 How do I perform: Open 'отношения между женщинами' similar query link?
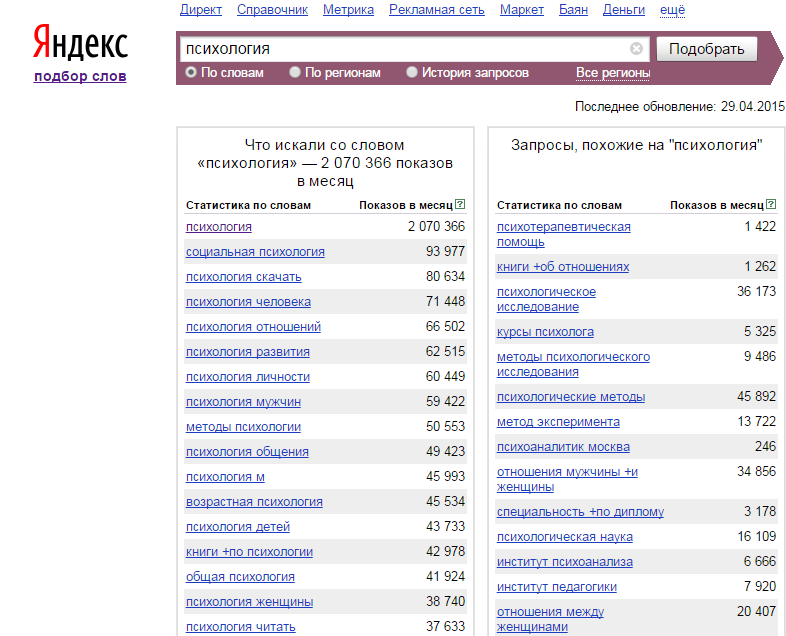click(x=550, y=619)
